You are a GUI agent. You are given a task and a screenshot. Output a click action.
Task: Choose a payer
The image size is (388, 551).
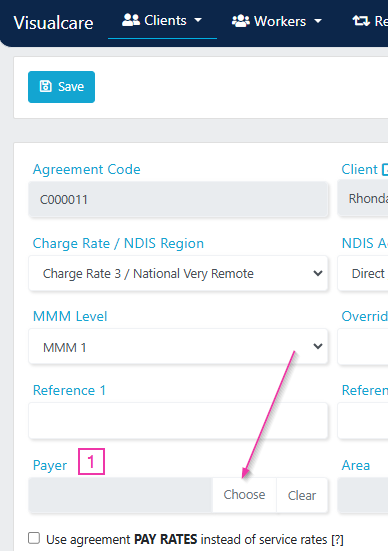(244, 495)
